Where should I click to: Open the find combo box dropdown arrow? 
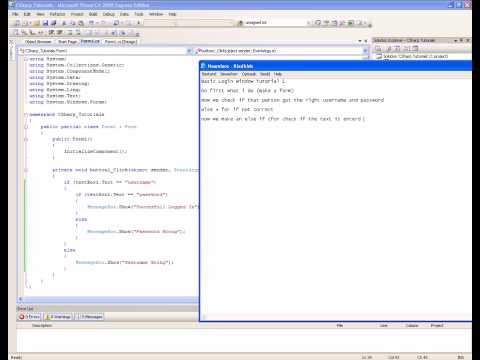click(x=308, y=23)
